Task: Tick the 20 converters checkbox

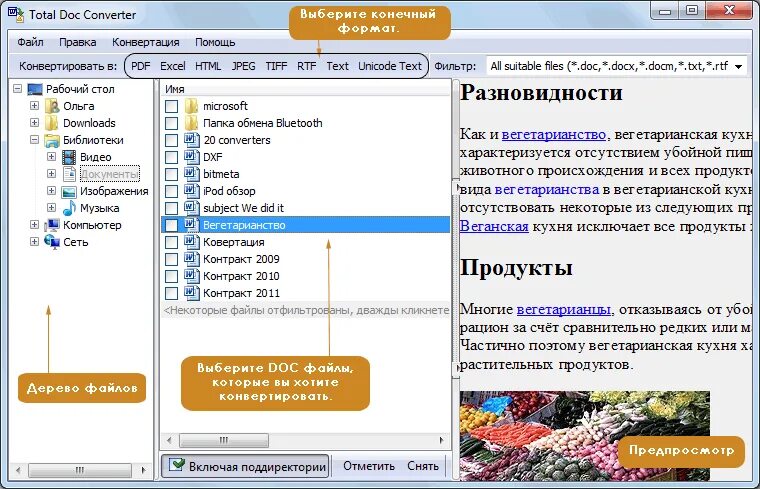Action: pyautogui.click(x=172, y=141)
